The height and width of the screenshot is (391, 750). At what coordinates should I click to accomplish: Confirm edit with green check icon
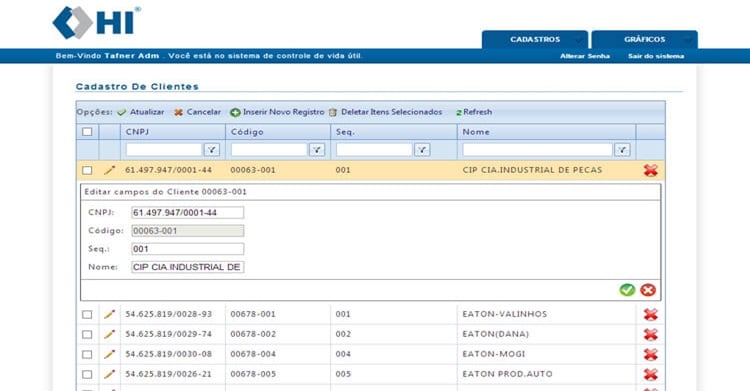point(627,290)
